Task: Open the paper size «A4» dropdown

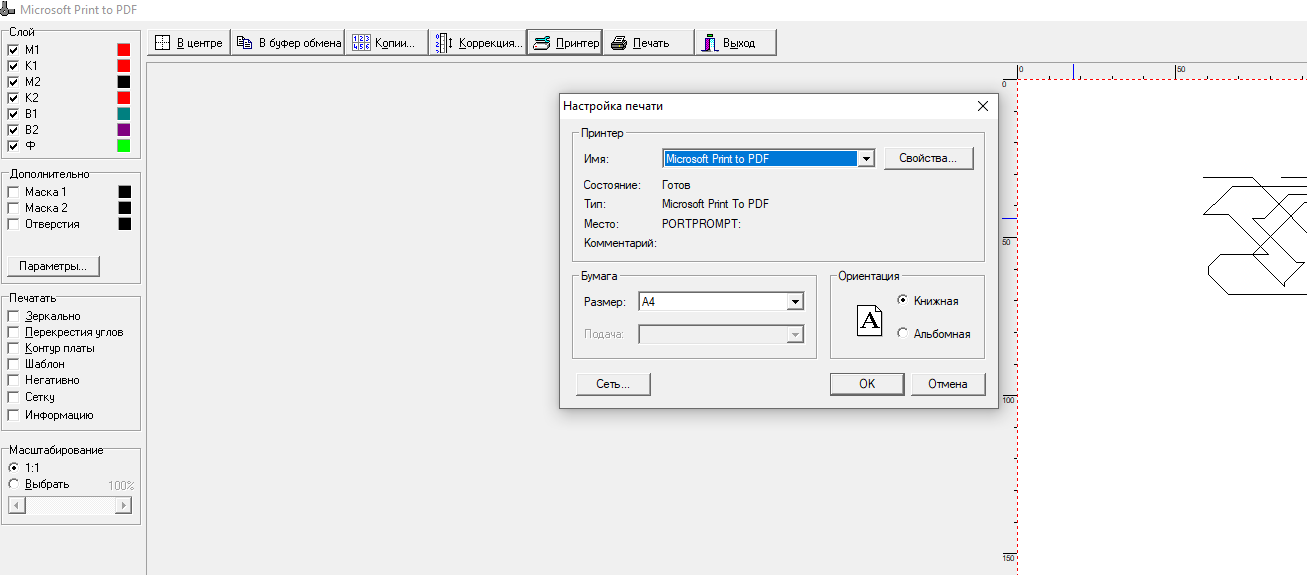Action: pyautogui.click(x=795, y=302)
